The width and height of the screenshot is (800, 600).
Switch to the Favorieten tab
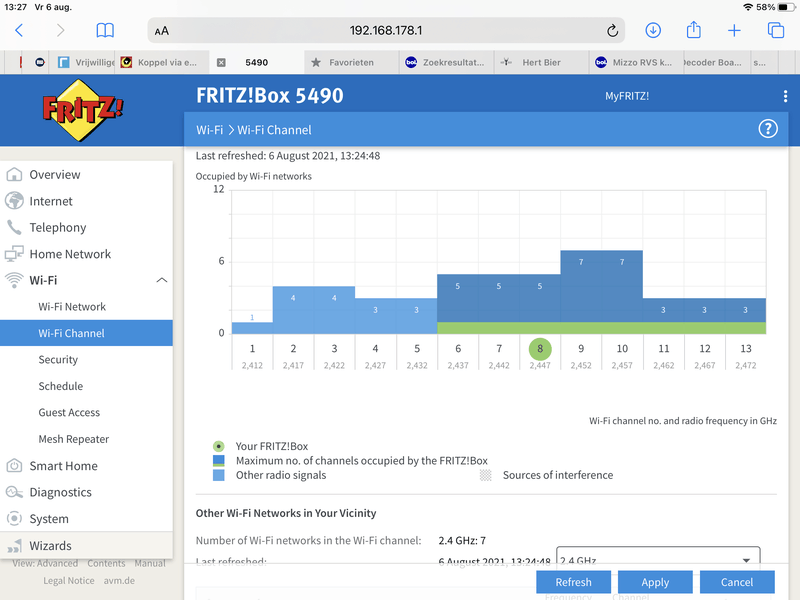(351, 62)
